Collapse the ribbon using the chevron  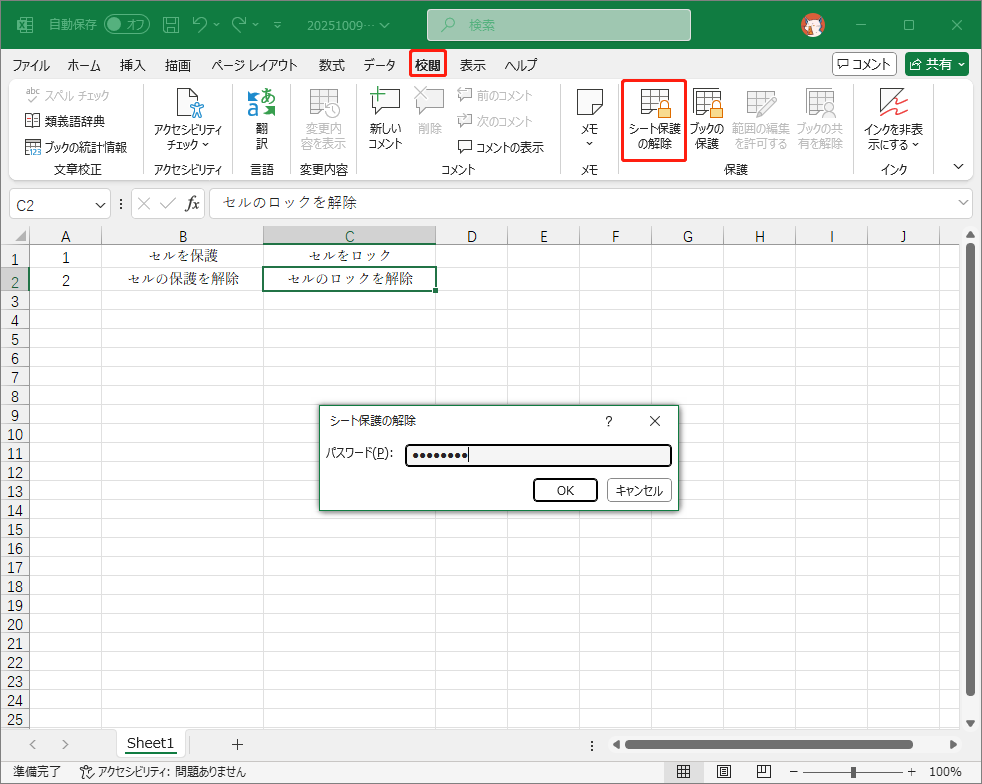pos(958,167)
